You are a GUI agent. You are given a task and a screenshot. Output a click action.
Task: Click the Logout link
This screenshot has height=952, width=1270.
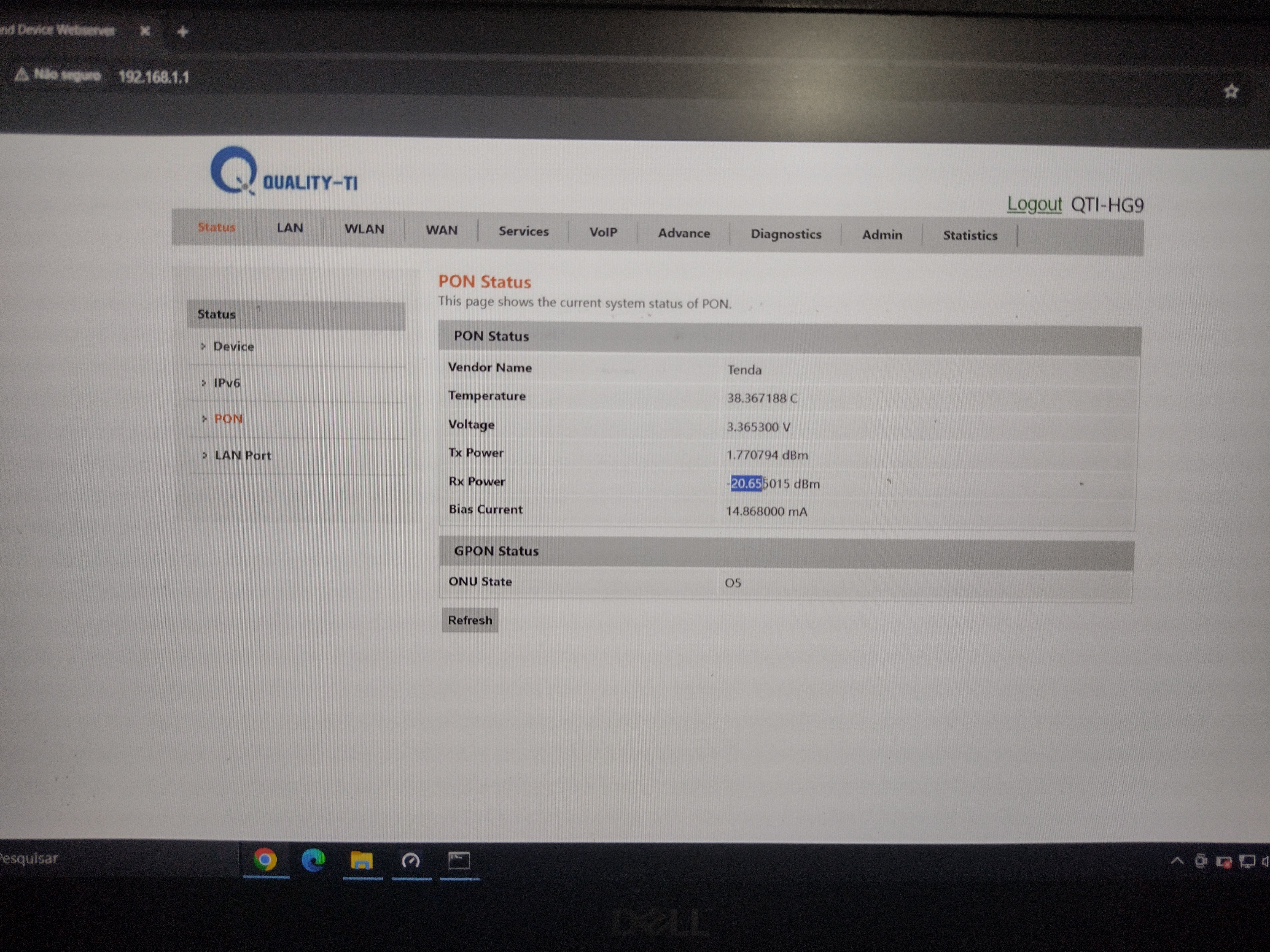[1034, 204]
